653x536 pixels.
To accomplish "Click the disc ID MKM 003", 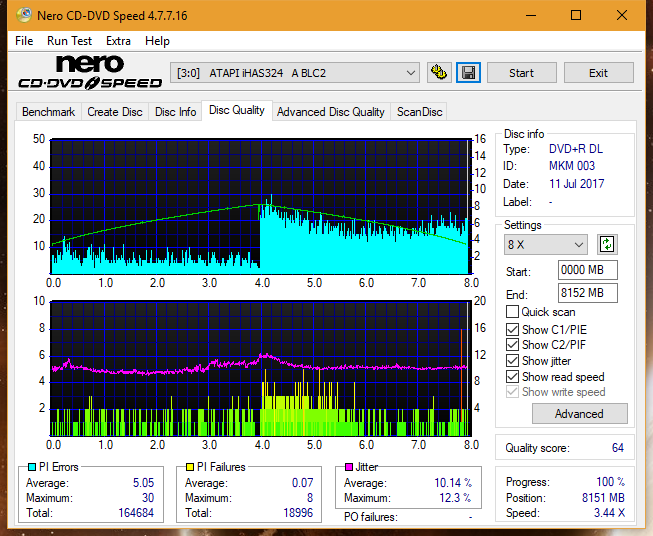I will (x=572, y=166).
